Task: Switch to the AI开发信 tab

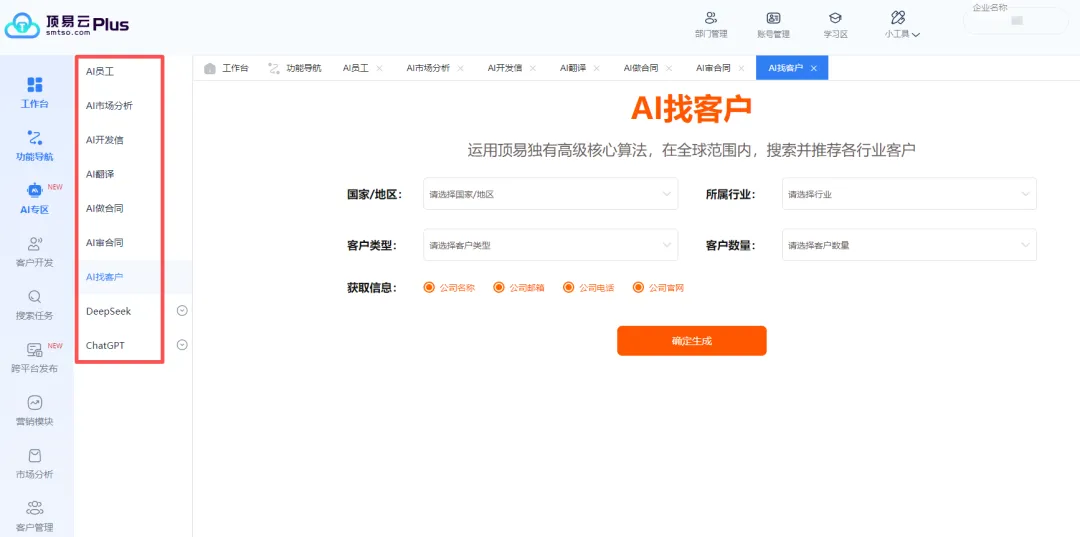Action: (x=505, y=68)
